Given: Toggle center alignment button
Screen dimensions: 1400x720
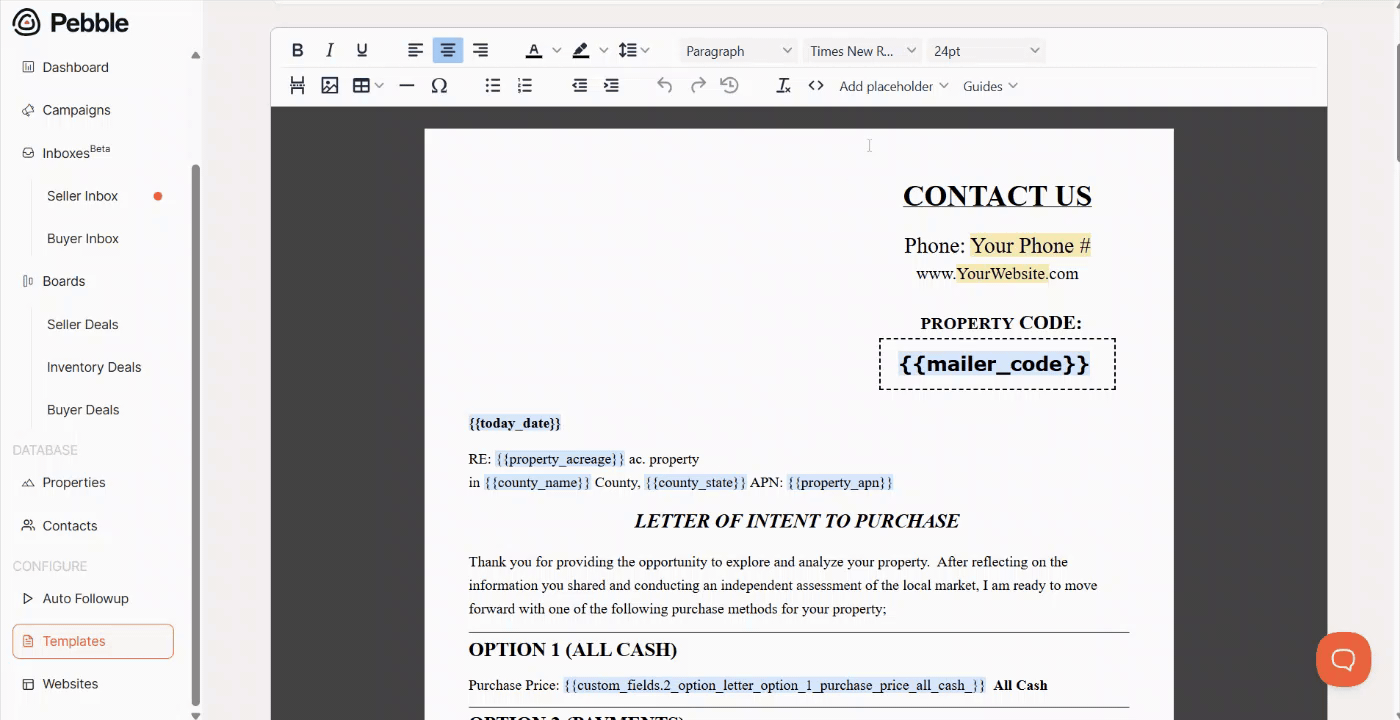Looking at the screenshot, I should pyautogui.click(x=448, y=51).
